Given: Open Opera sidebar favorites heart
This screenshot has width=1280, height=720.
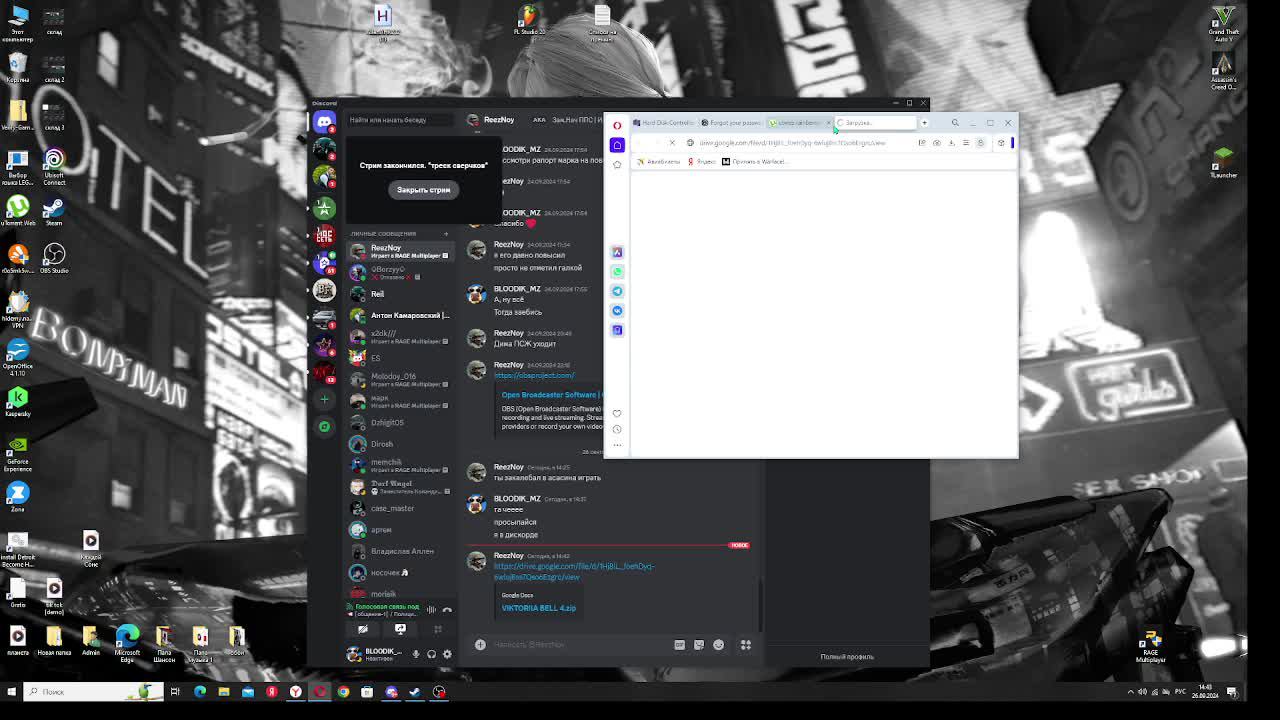Looking at the screenshot, I should (617, 413).
